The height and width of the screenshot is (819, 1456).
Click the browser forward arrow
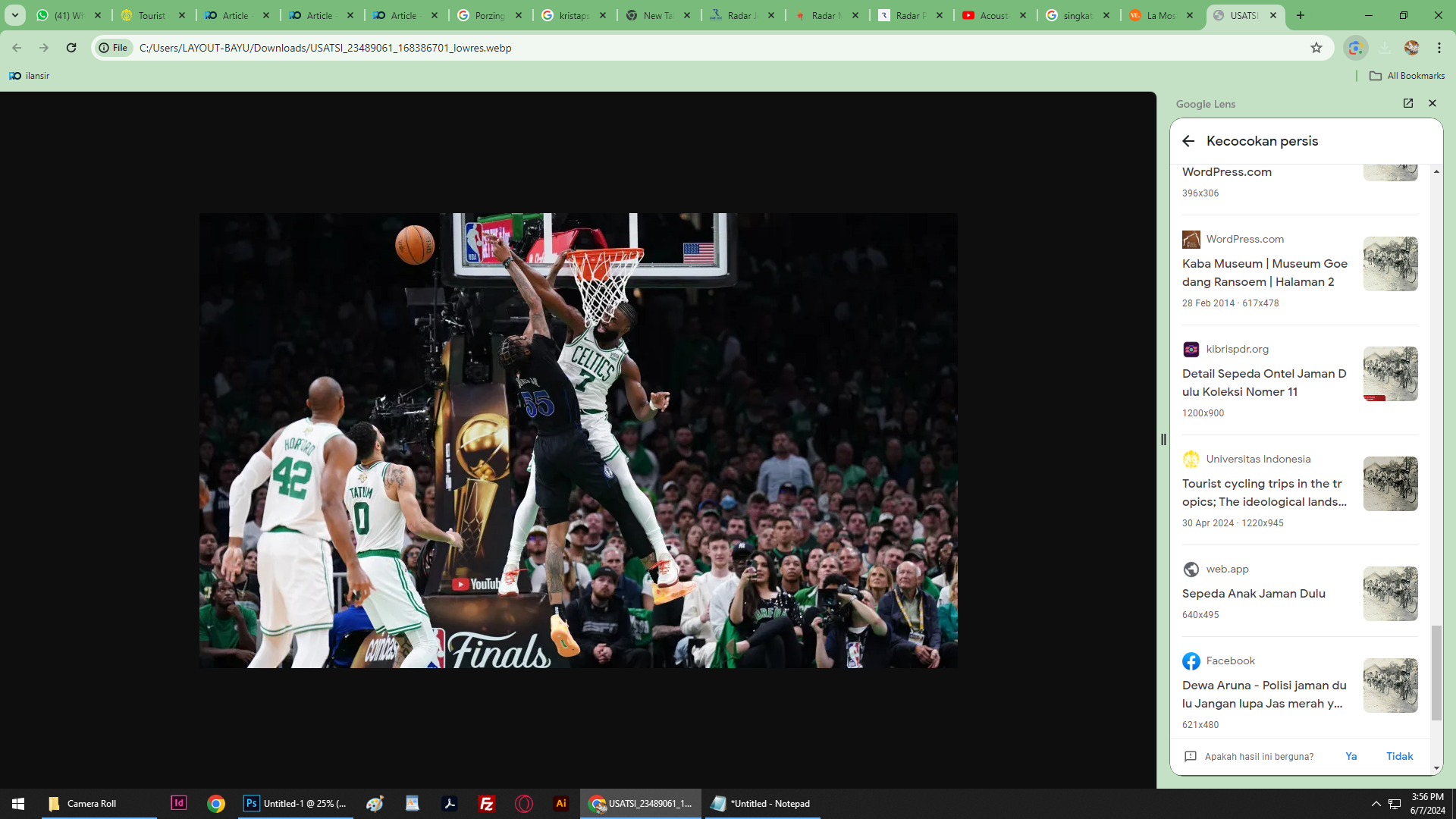click(44, 48)
